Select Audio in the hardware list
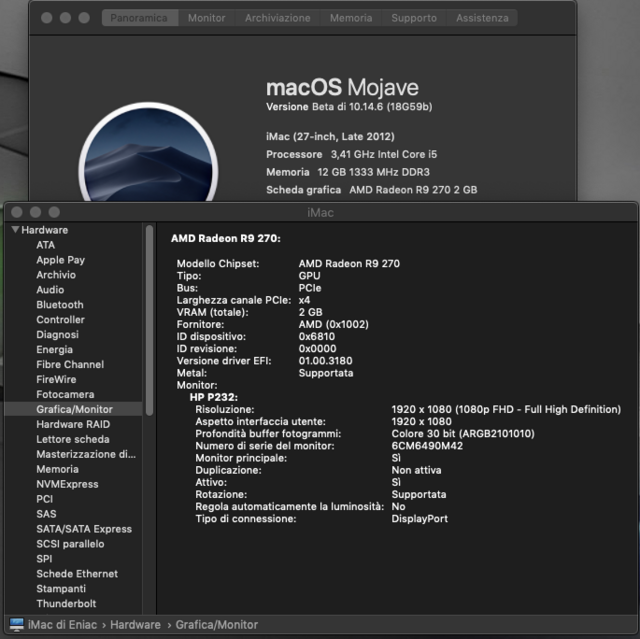Image resolution: width=640 pixels, height=639 pixels. coord(50,290)
